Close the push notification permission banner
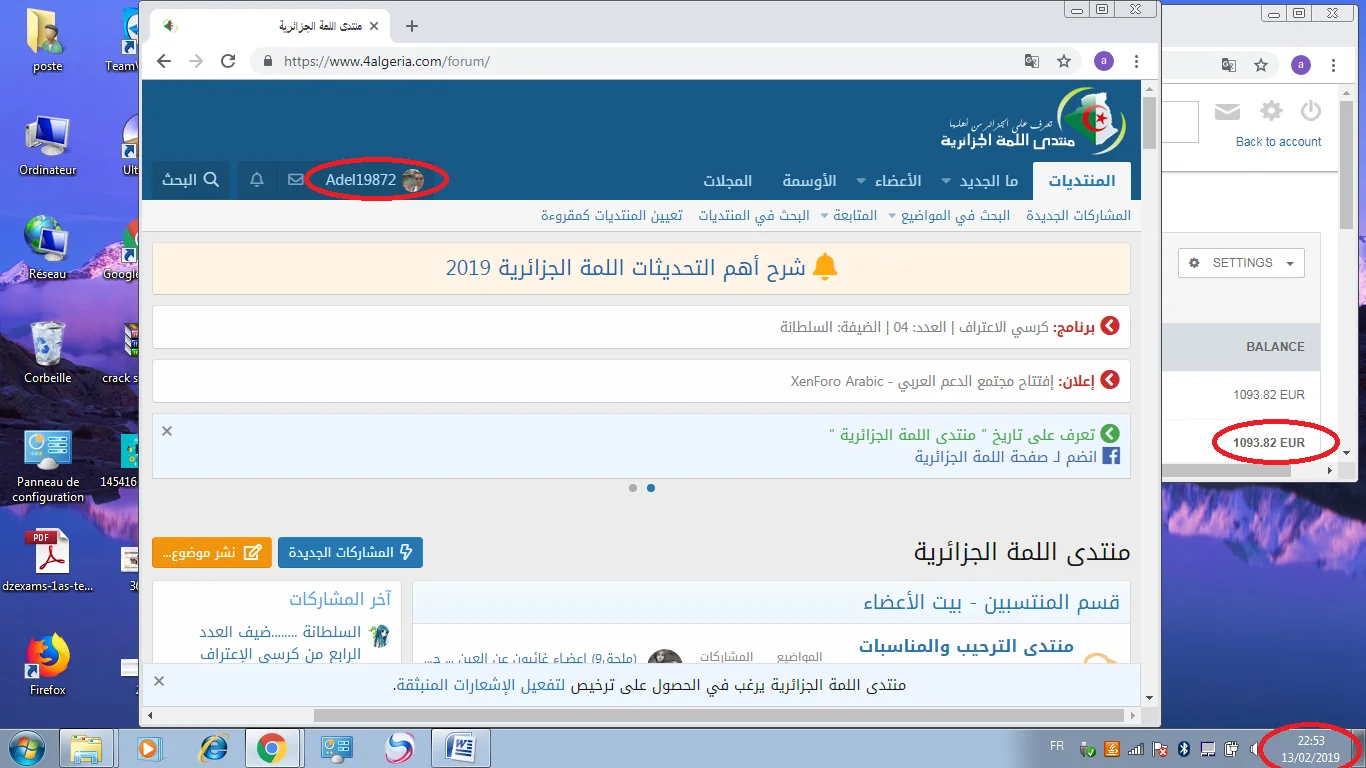This screenshot has height=768, width=1366. pos(159,681)
